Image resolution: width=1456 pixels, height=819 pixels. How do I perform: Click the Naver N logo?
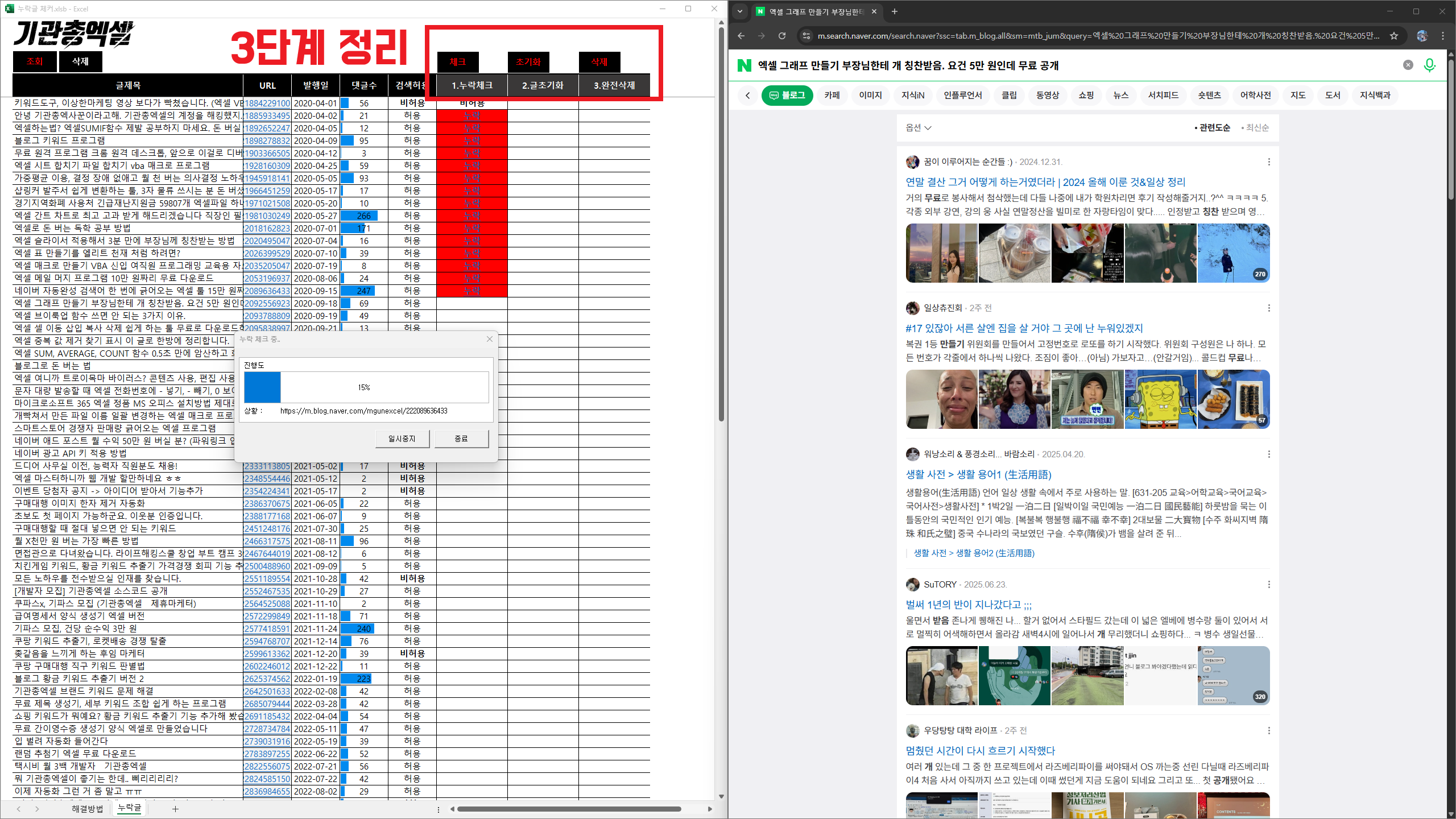(x=744, y=65)
